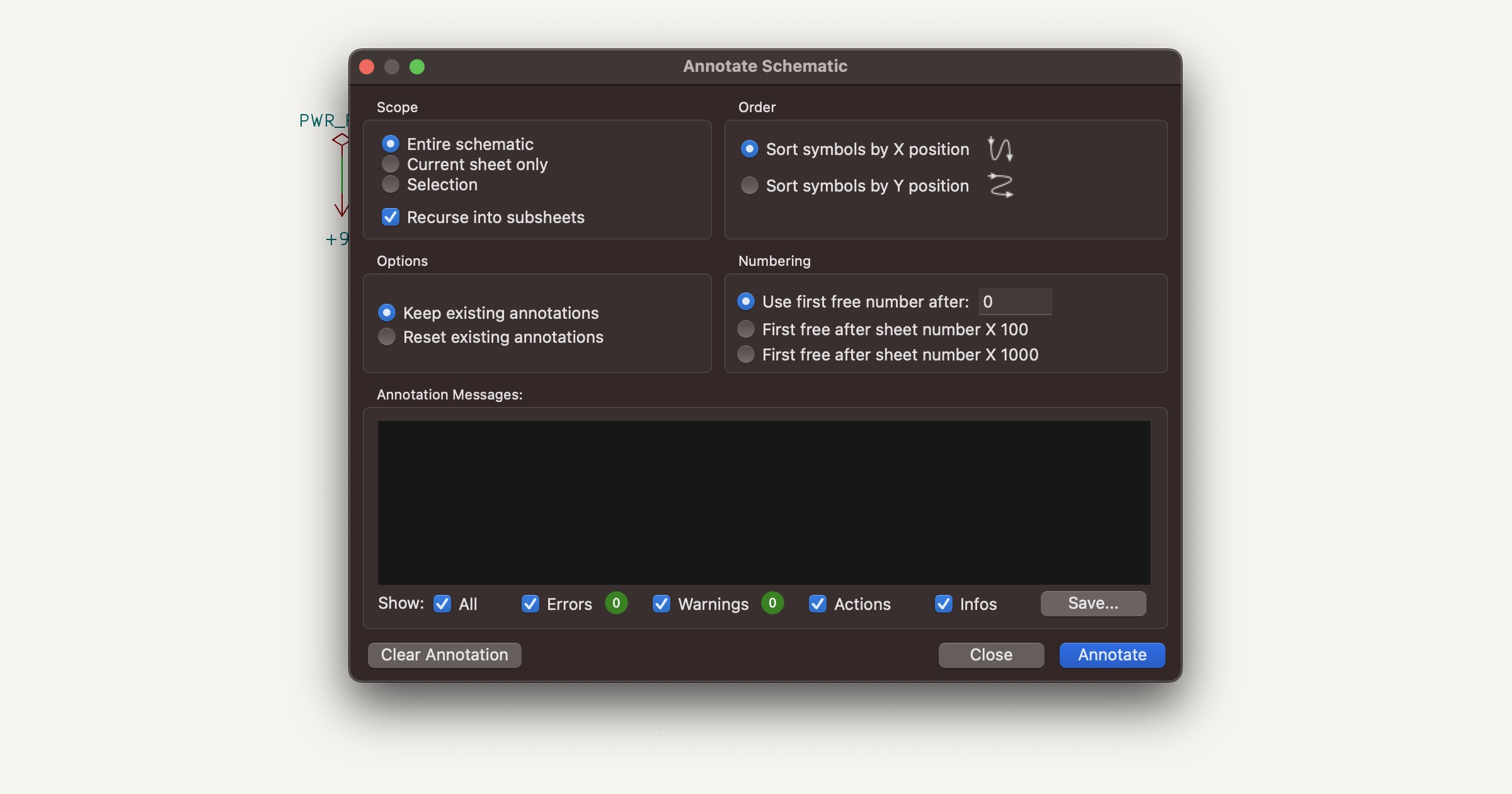Click the Clear Annotation button
The image size is (1512, 794).
tap(444, 655)
